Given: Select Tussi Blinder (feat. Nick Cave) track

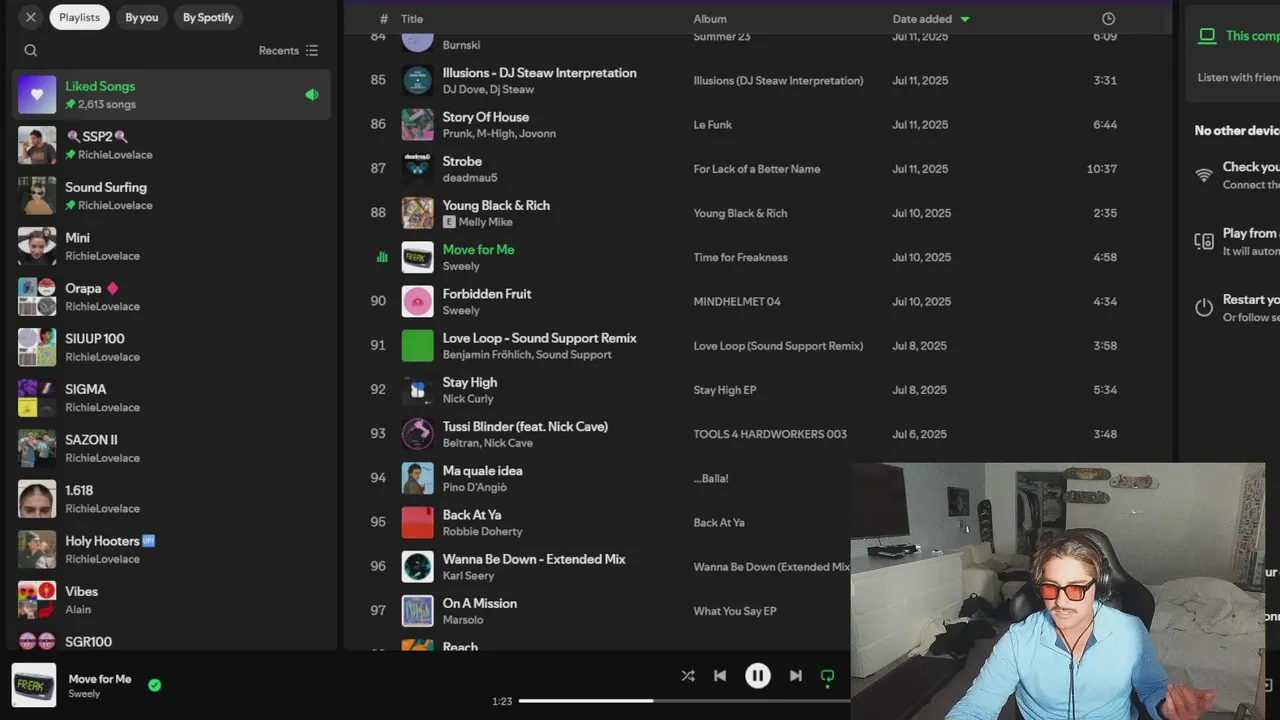Looking at the screenshot, I should click(x=525, y=426).
